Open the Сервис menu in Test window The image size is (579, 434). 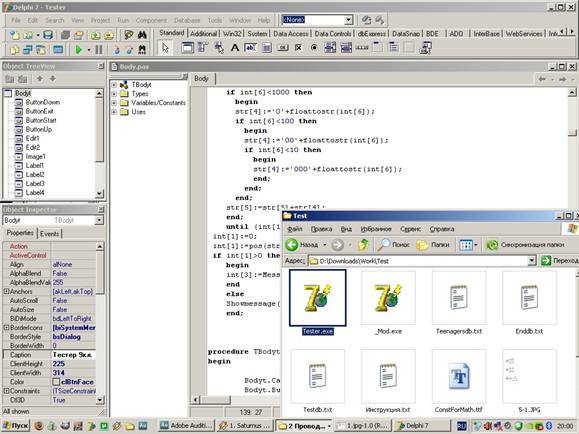pyautogui.click(x=410, y=229)
